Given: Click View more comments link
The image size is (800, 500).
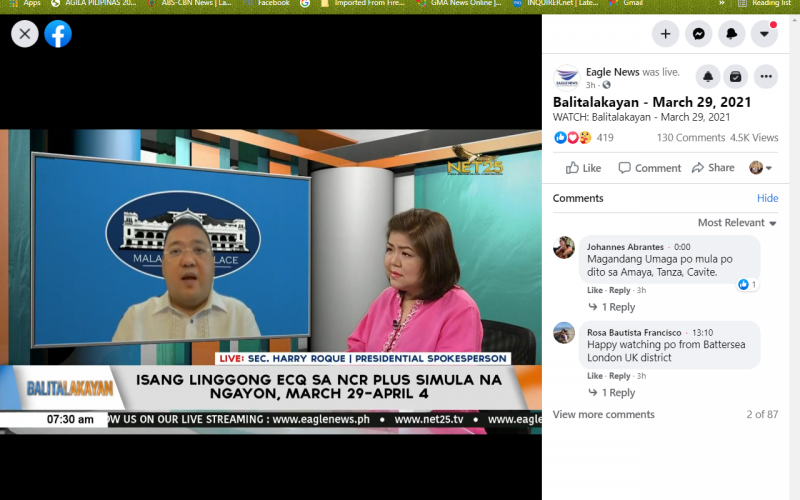Looking at the screenshot, I should [x=603, y=414].
